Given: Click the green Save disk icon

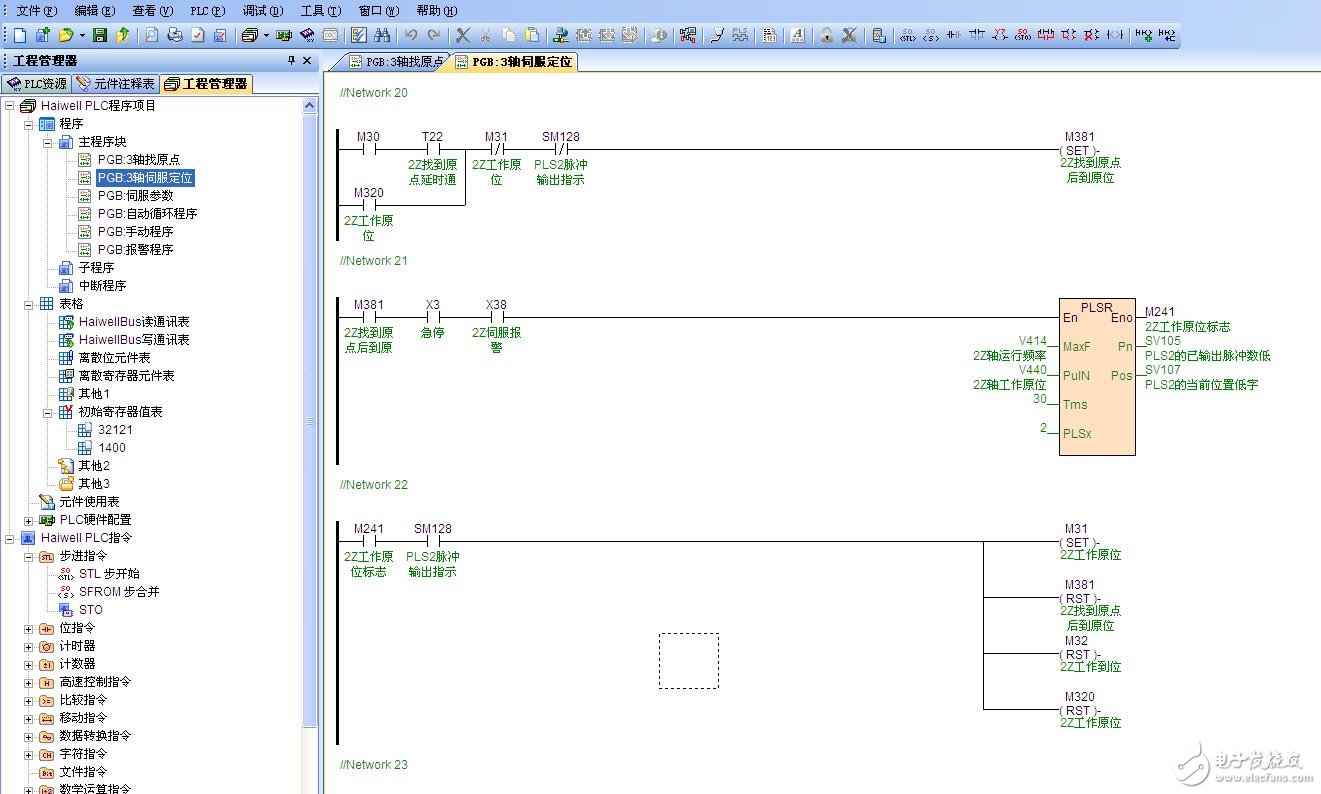Looking at the screenshot, I should tap(100, 35).
